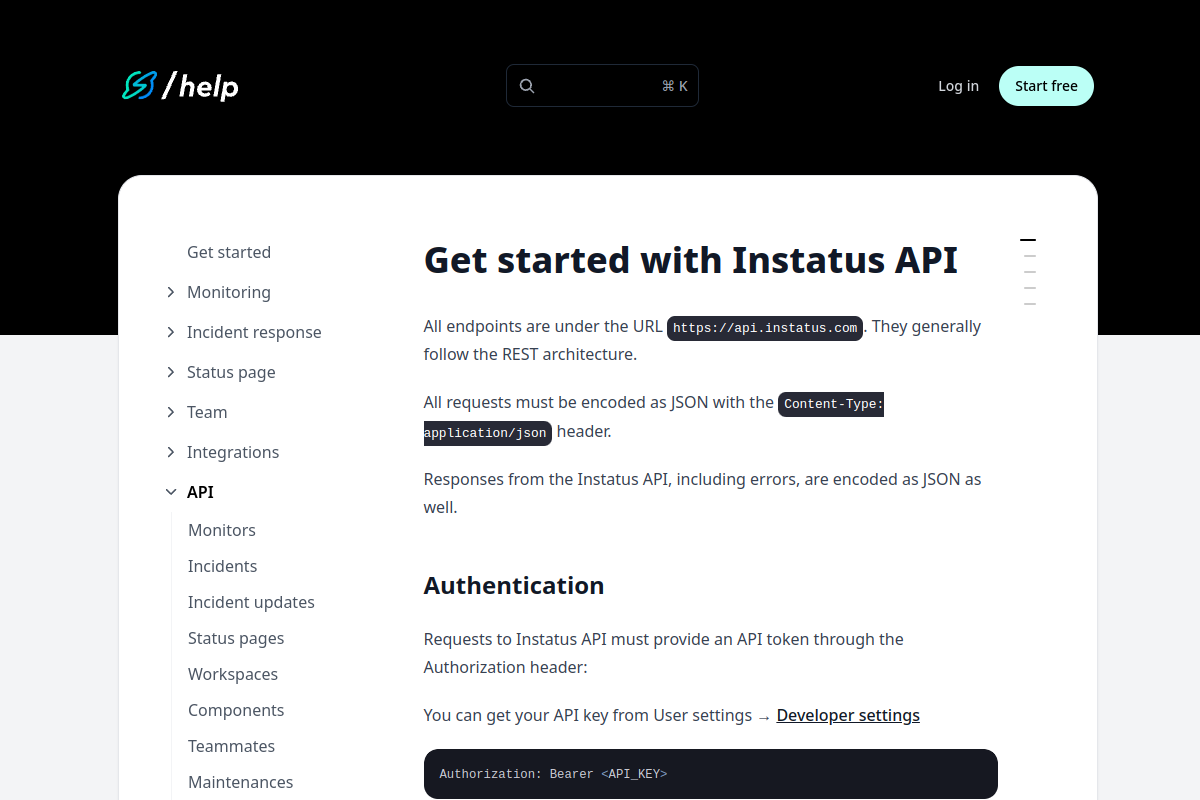Click the Authorization: Bearer code block
The image size is (1200, 800).
tap(711, 774)
